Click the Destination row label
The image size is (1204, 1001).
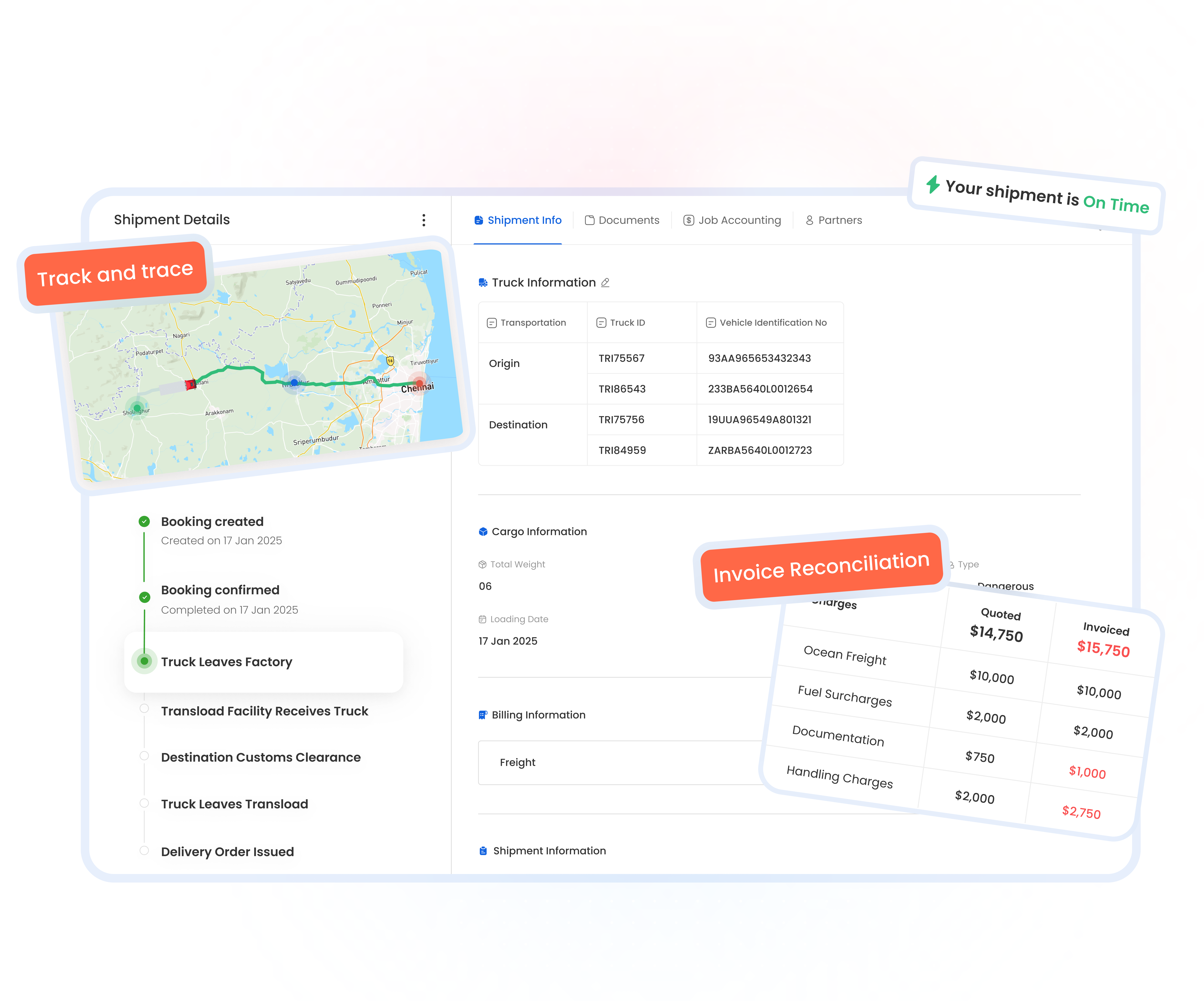518,425
